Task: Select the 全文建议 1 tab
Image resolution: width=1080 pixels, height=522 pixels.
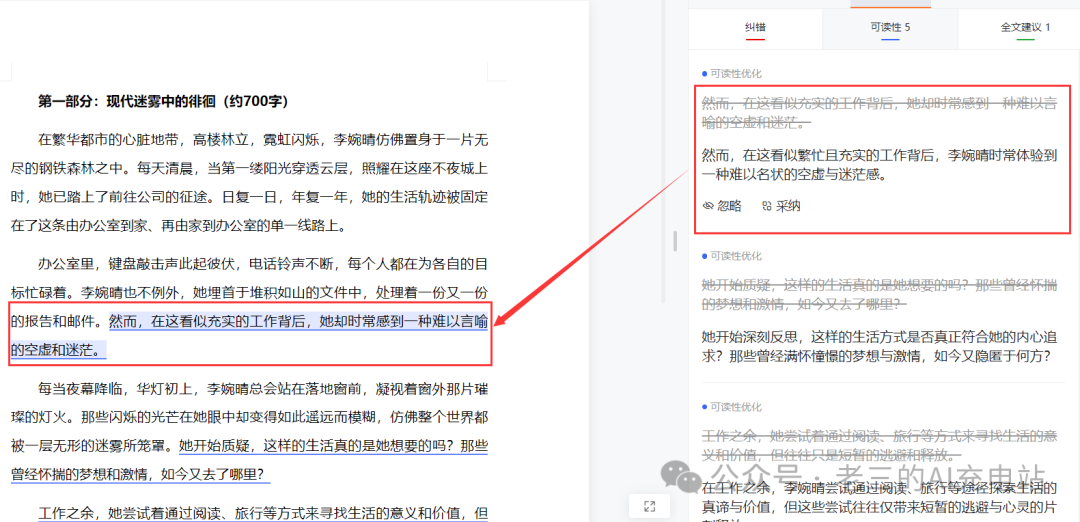Action: pos(1025,28)
